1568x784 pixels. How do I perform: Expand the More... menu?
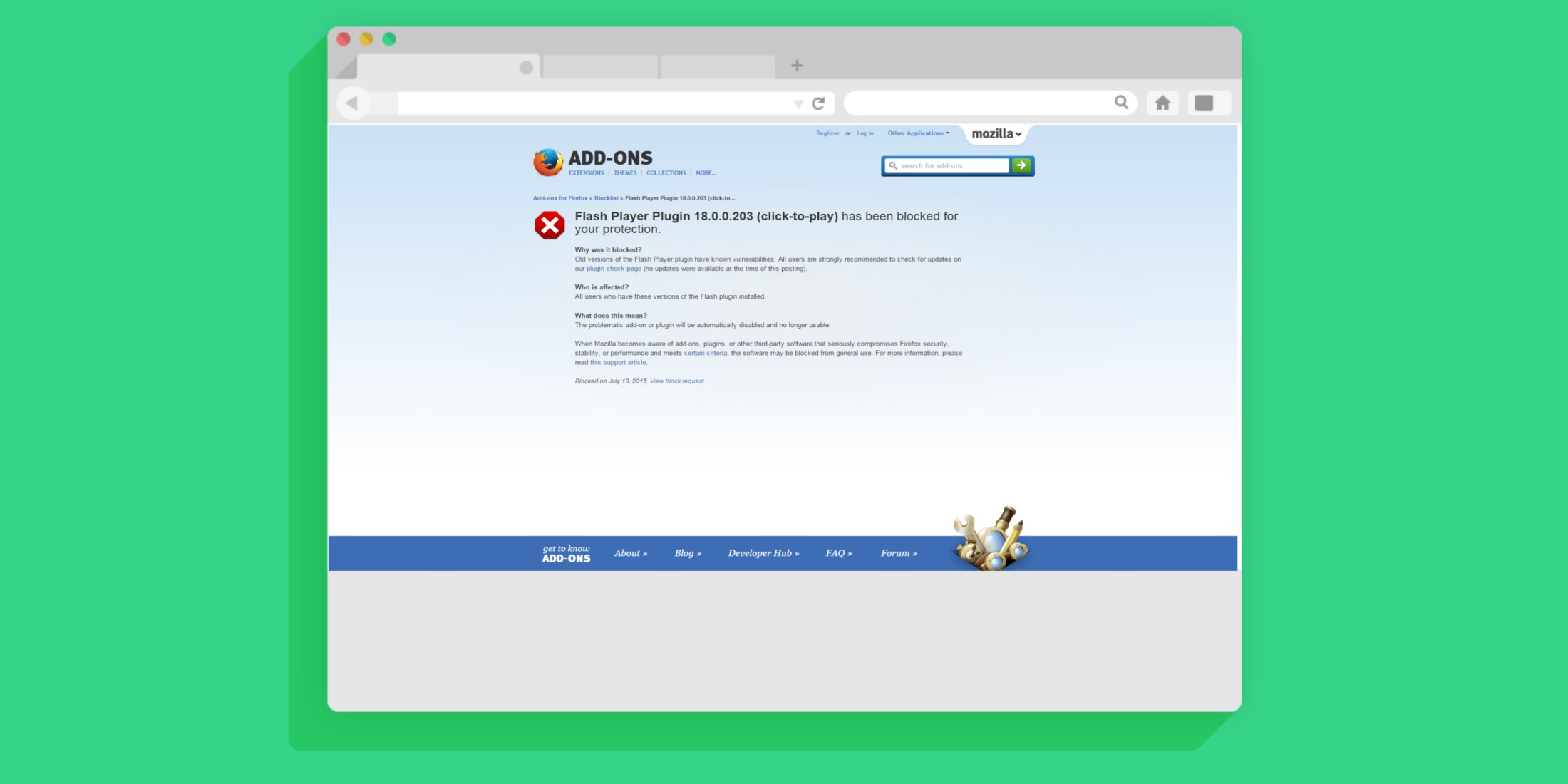coord(706,173)
